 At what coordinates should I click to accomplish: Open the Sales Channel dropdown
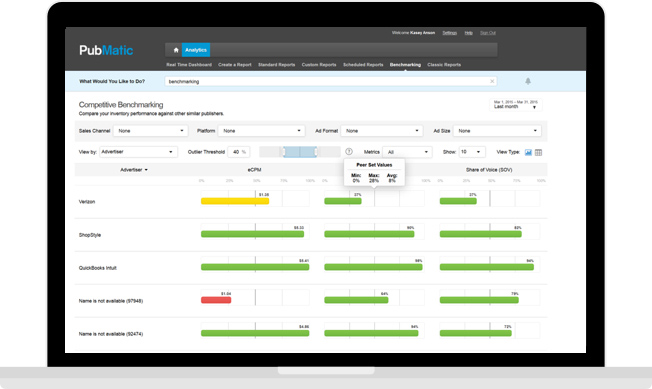(x=151, y=131)
